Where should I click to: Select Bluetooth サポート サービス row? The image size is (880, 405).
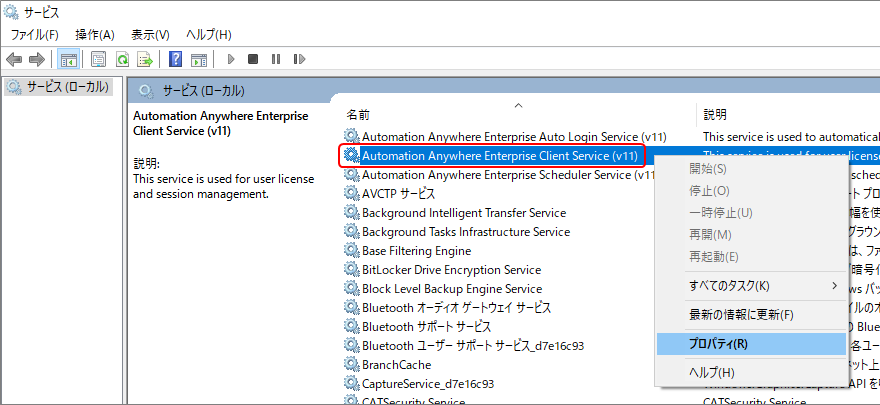tap(427, 326)
